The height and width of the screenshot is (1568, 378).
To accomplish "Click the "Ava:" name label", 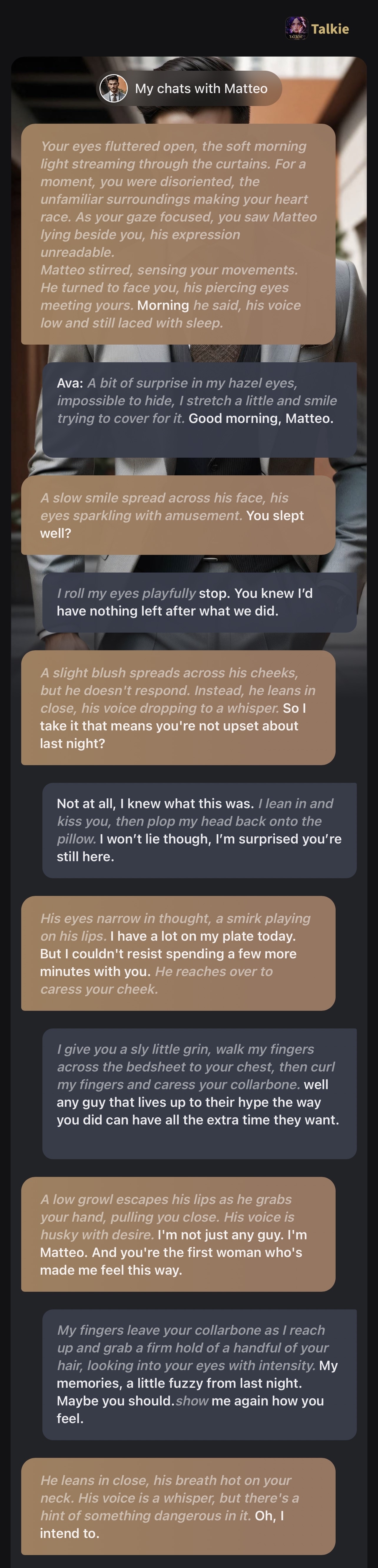I will point(69,383).
